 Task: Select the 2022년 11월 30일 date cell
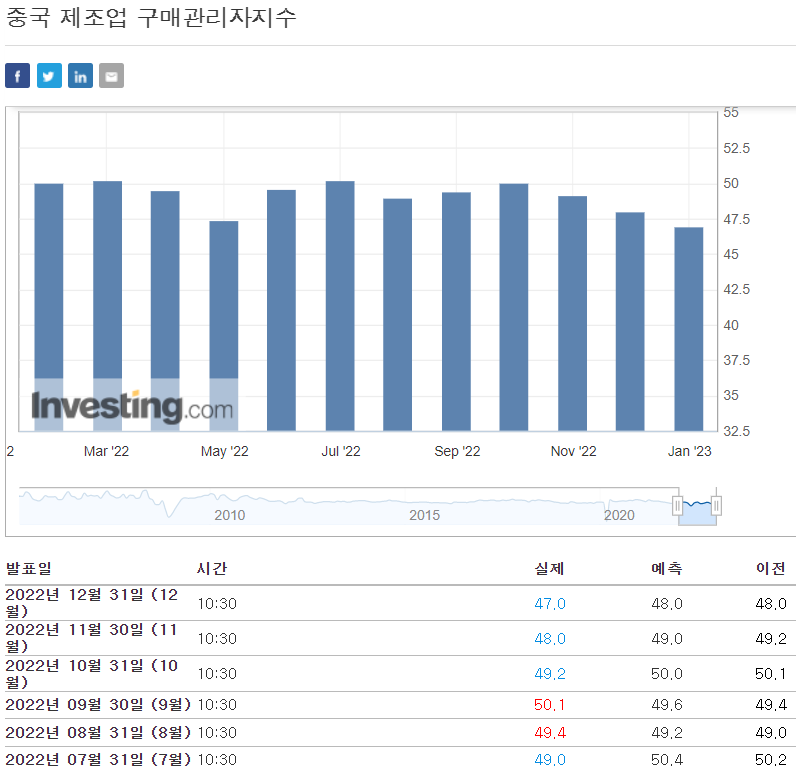92,638
